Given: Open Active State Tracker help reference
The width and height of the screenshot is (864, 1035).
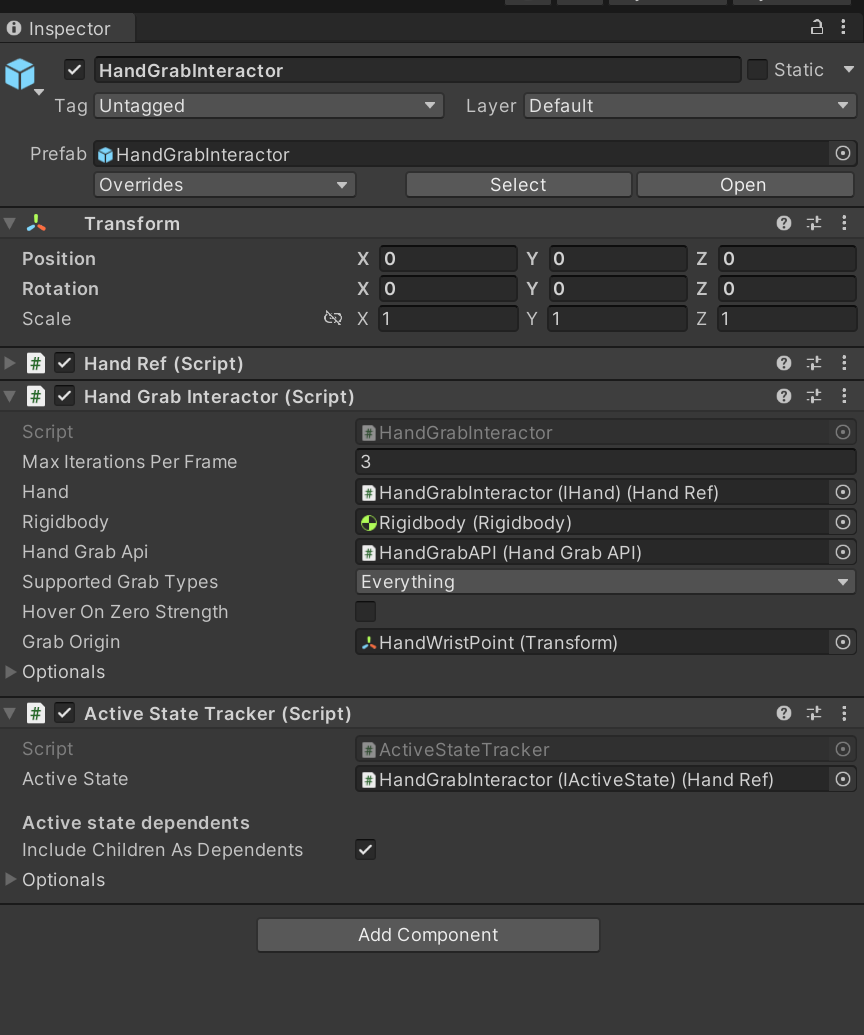Looking at the screenshot, I should point(783,713).
